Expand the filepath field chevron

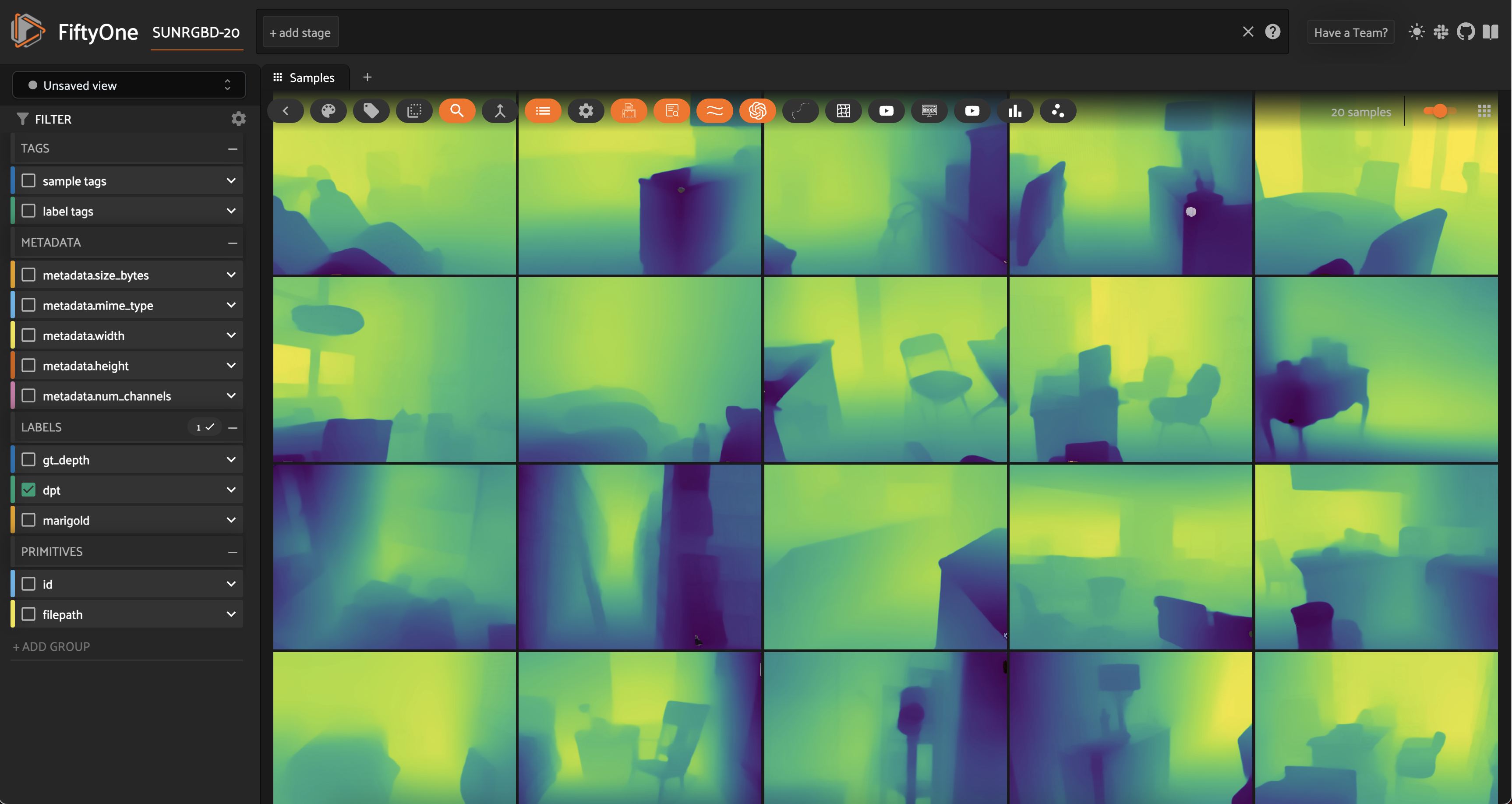tap(231, 614)
